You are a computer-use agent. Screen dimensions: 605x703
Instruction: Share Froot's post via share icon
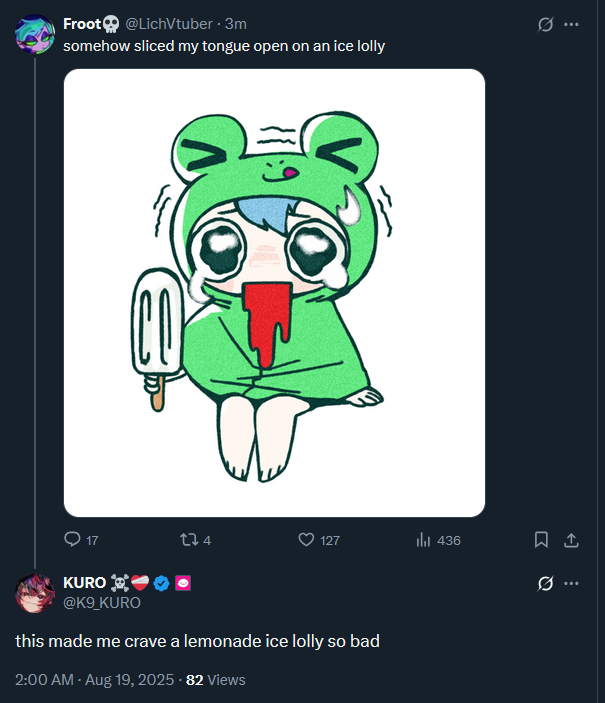point(572,540)
